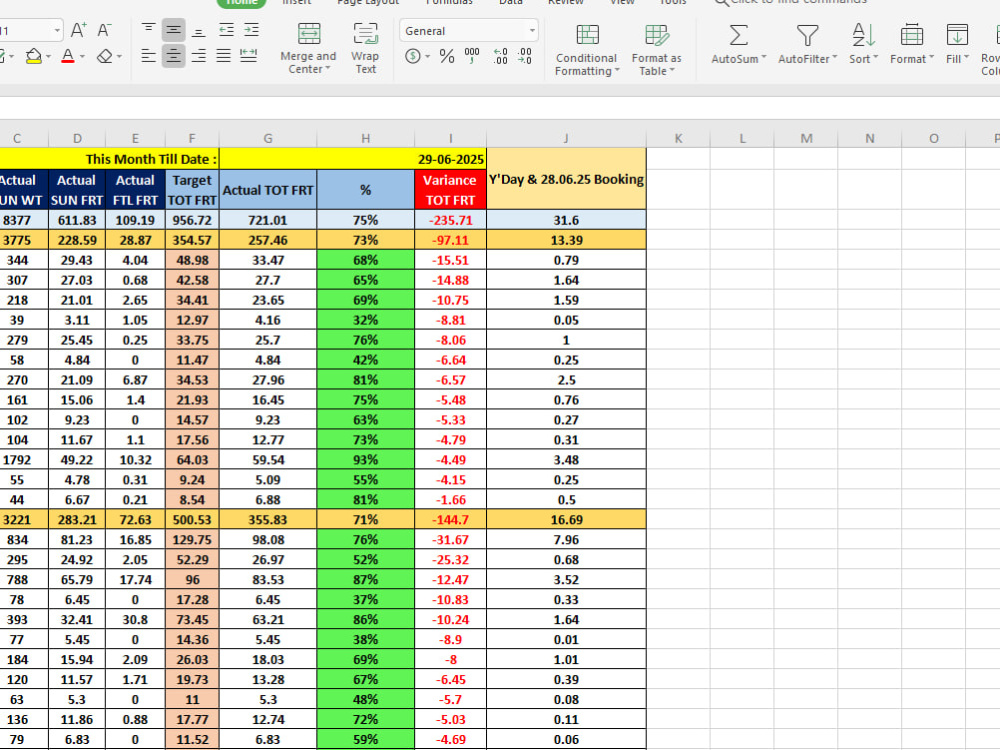The height and width of the screenshot is (750, 1000).
Task: Select column M header
Action: coord(806,138)
